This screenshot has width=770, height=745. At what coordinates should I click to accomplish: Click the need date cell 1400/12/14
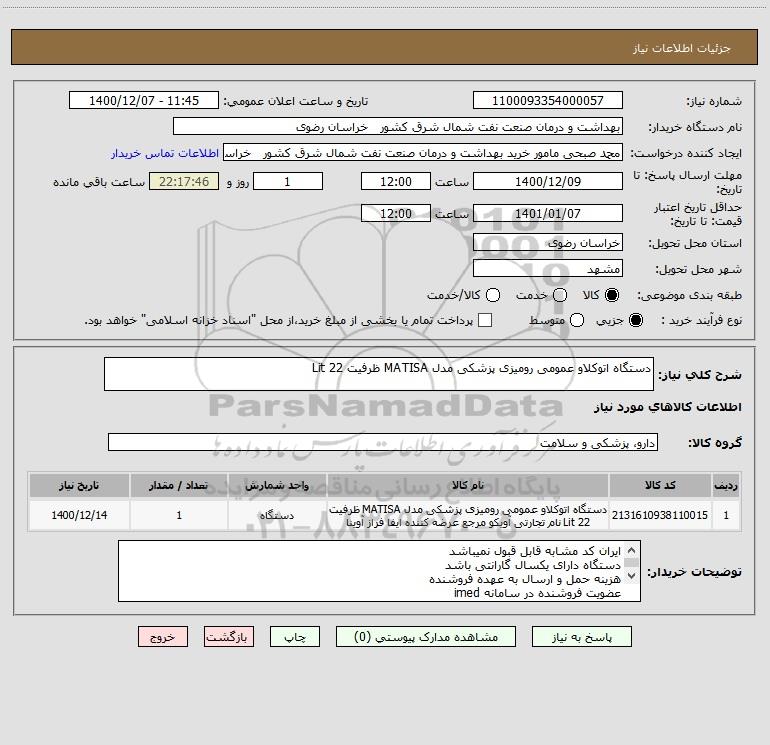(x=79, y=515)
